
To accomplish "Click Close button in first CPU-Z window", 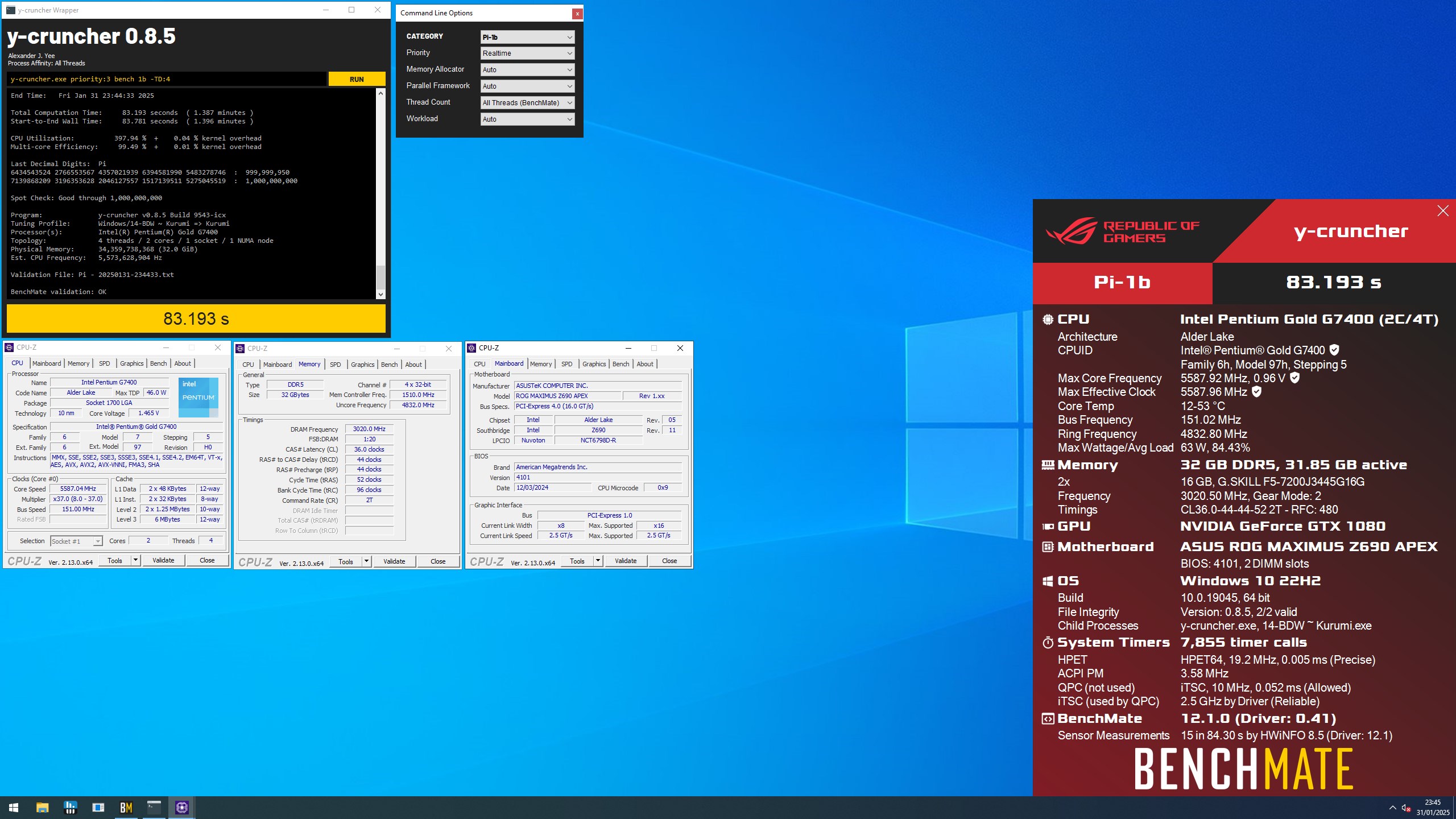I will pos(207,560).
